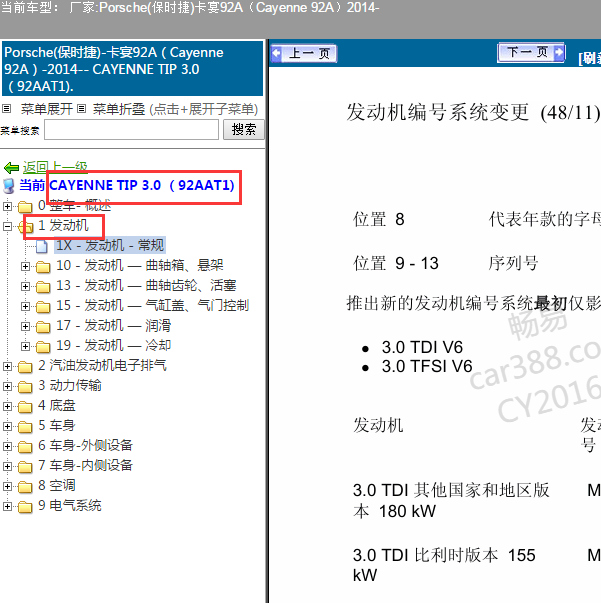The image size is (601, 603).
Task: Click the 3.0 TDI V6 bullet text
Action: coord(422,347)
